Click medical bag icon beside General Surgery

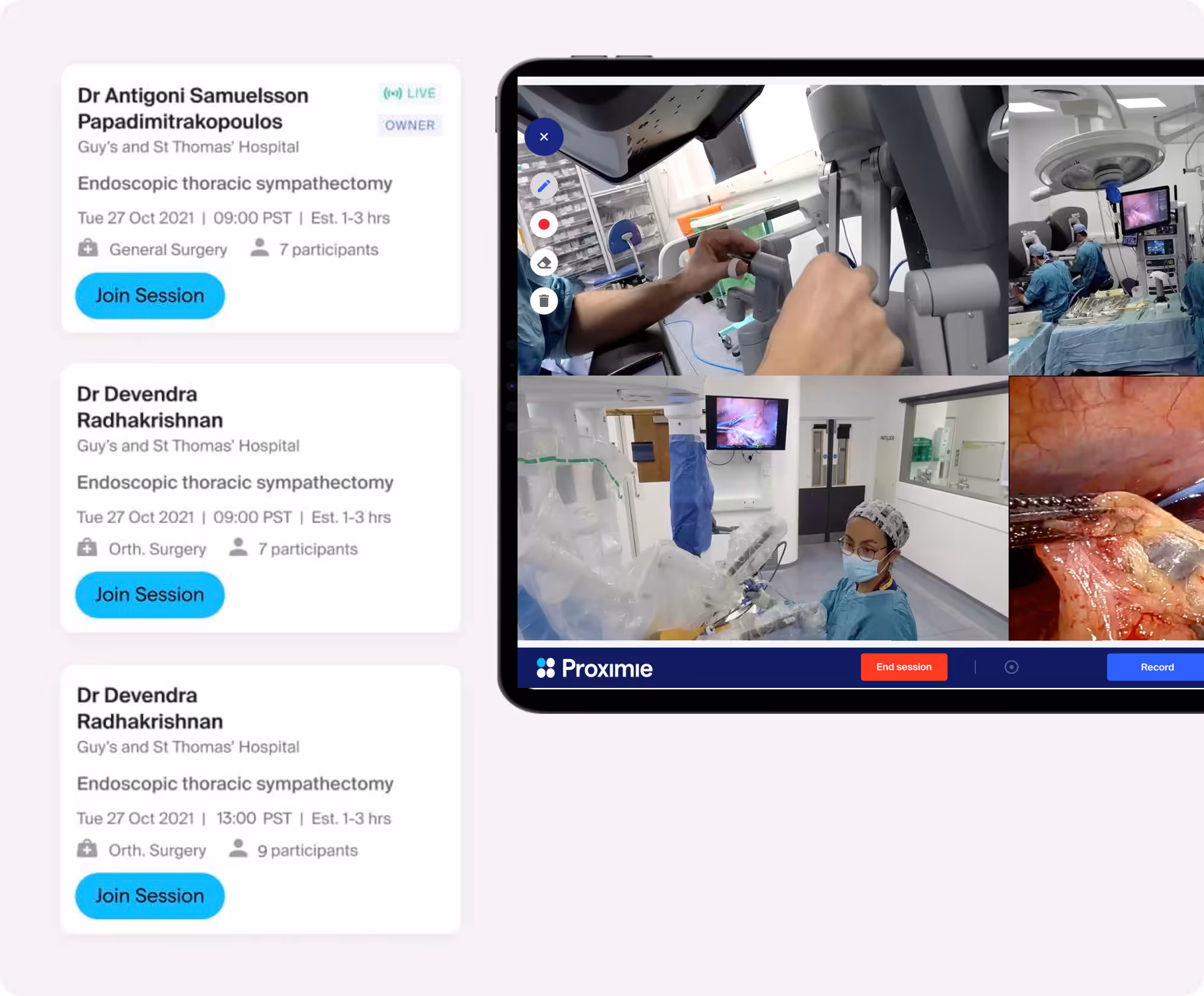click(88, 248)
